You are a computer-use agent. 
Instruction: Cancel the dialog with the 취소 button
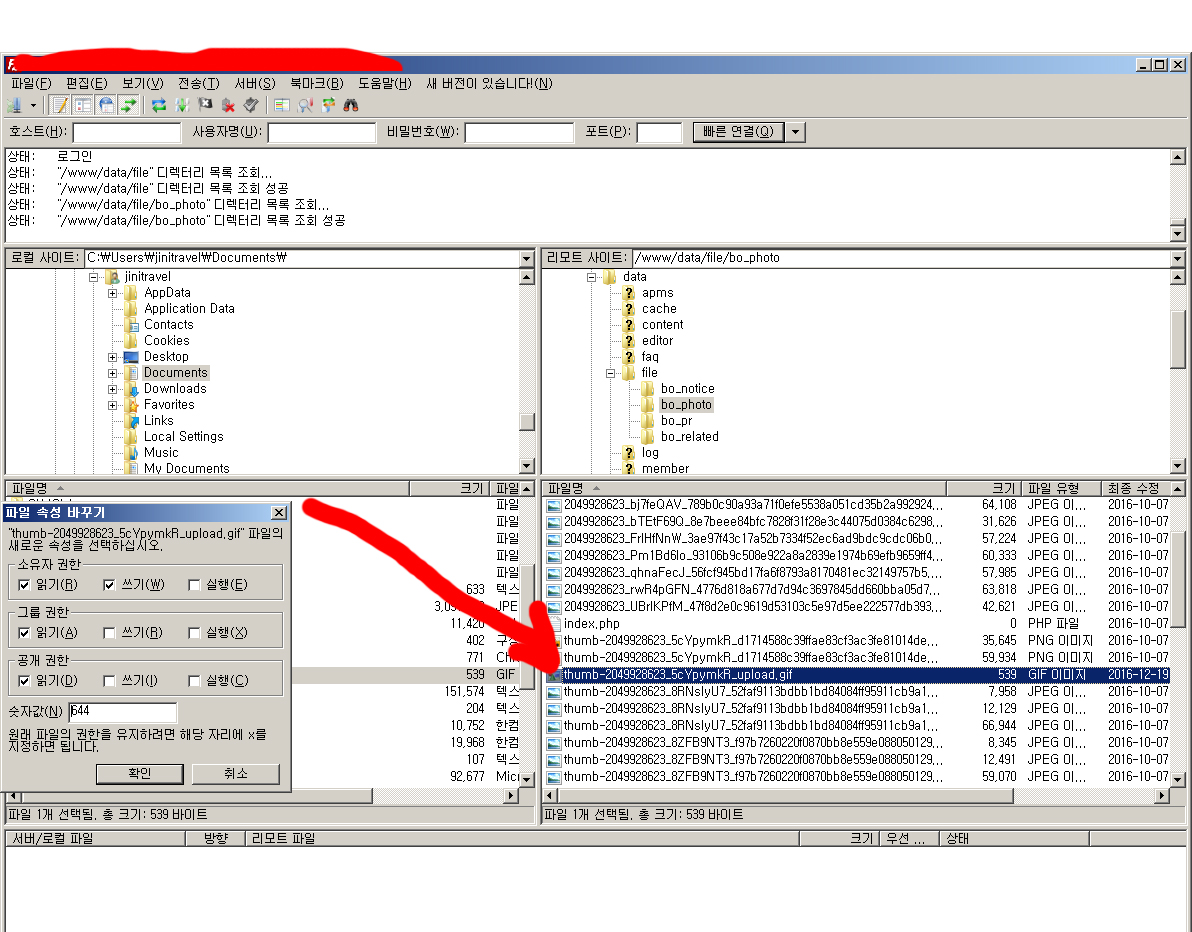(x=236, y=773)
